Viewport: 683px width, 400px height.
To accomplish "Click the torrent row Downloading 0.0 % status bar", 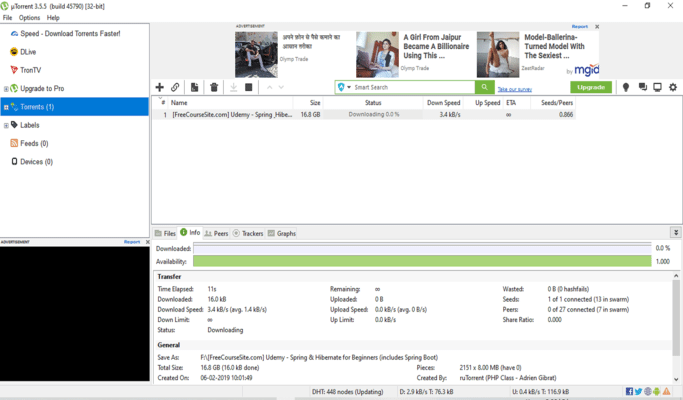I will tap(373, 115).
